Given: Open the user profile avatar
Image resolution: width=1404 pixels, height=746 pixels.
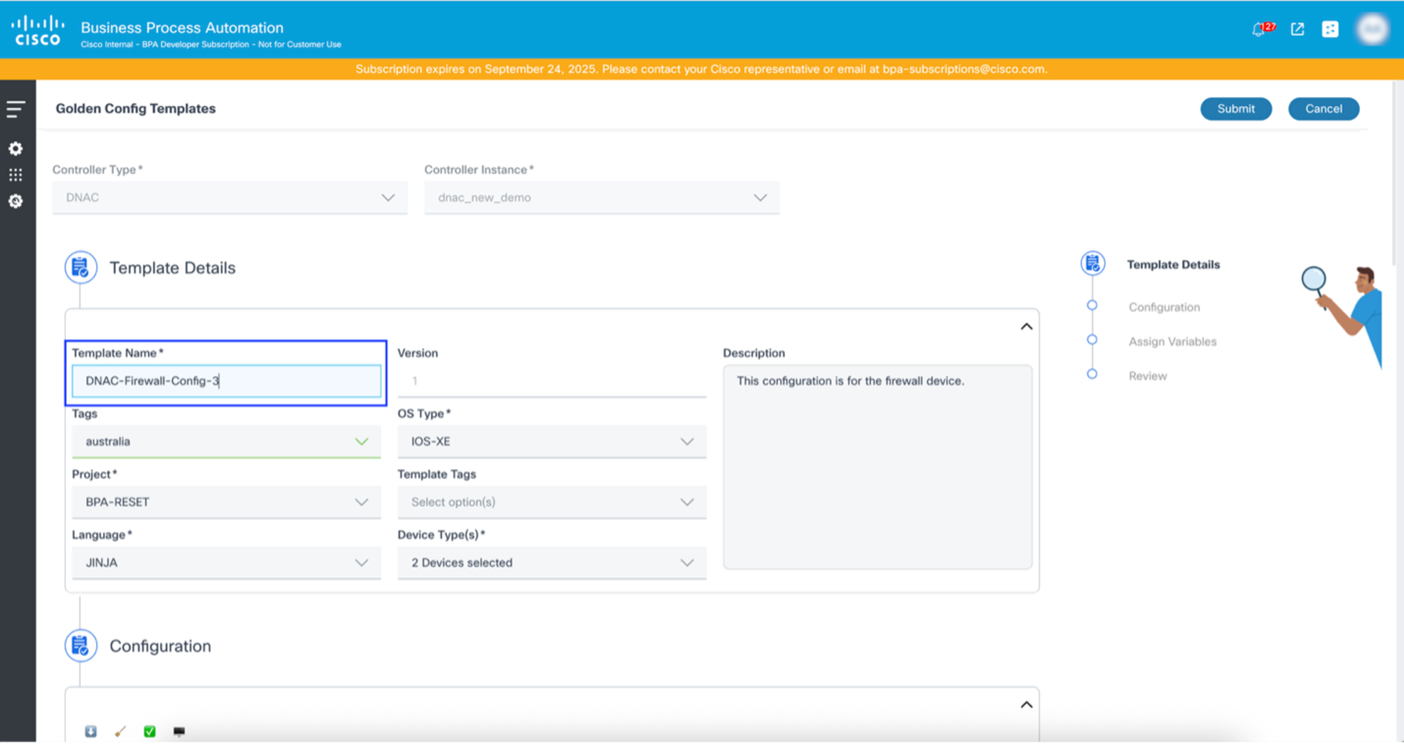Looking at the screenshot, I should click(1373, 29).
